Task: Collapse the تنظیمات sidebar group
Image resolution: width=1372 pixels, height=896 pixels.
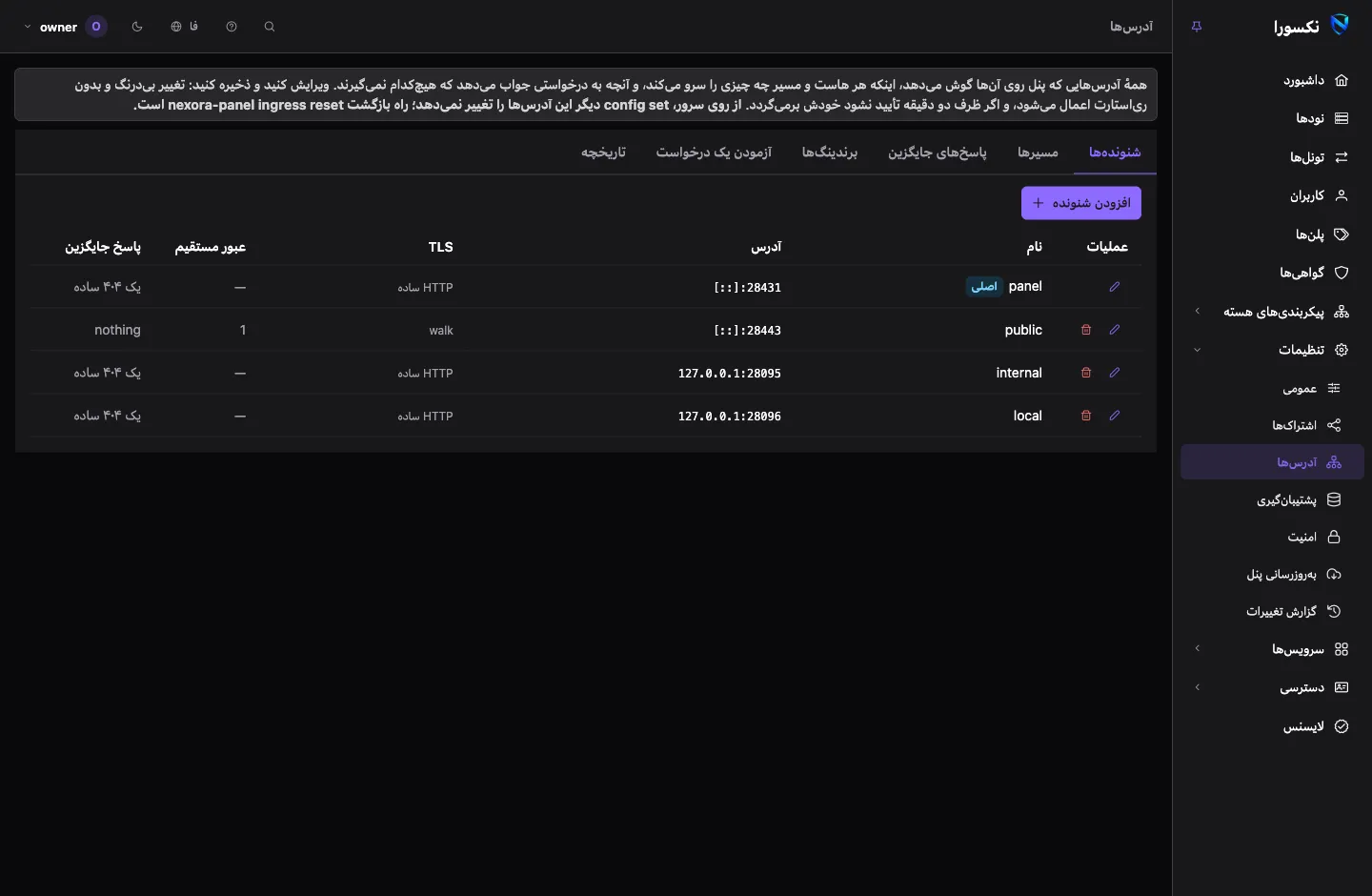Action: pyautogui.click(x=1272, y=350)
